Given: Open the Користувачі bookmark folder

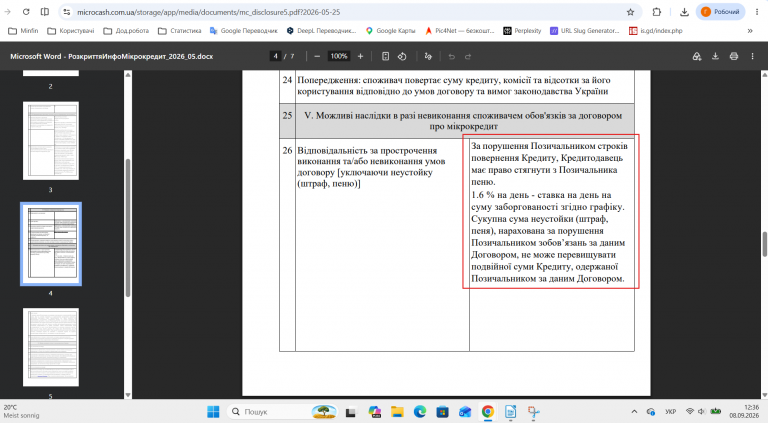Looking at the screenshot, I should [71, 30].
